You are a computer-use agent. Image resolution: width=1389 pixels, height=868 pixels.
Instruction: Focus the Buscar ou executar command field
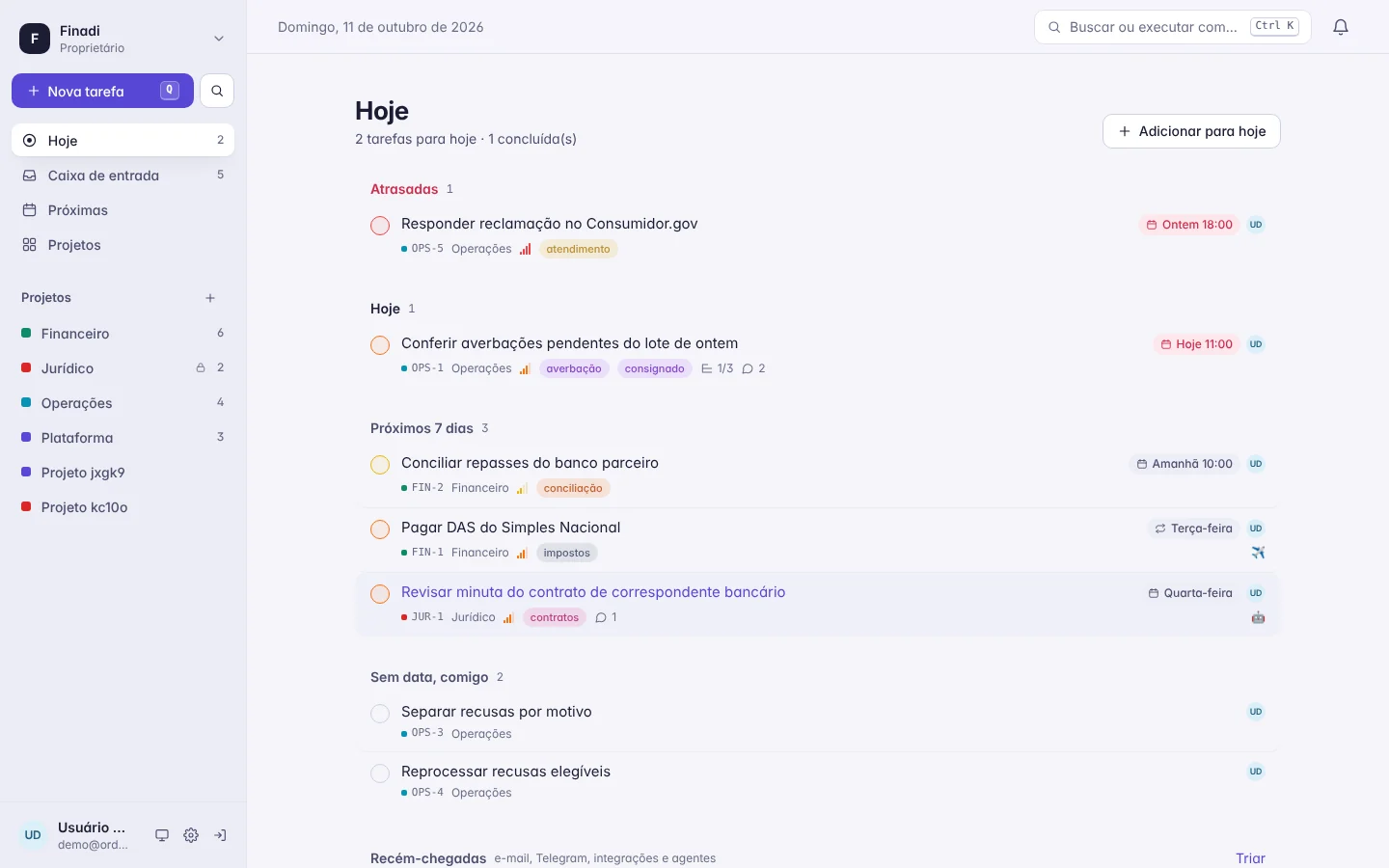1172,27
